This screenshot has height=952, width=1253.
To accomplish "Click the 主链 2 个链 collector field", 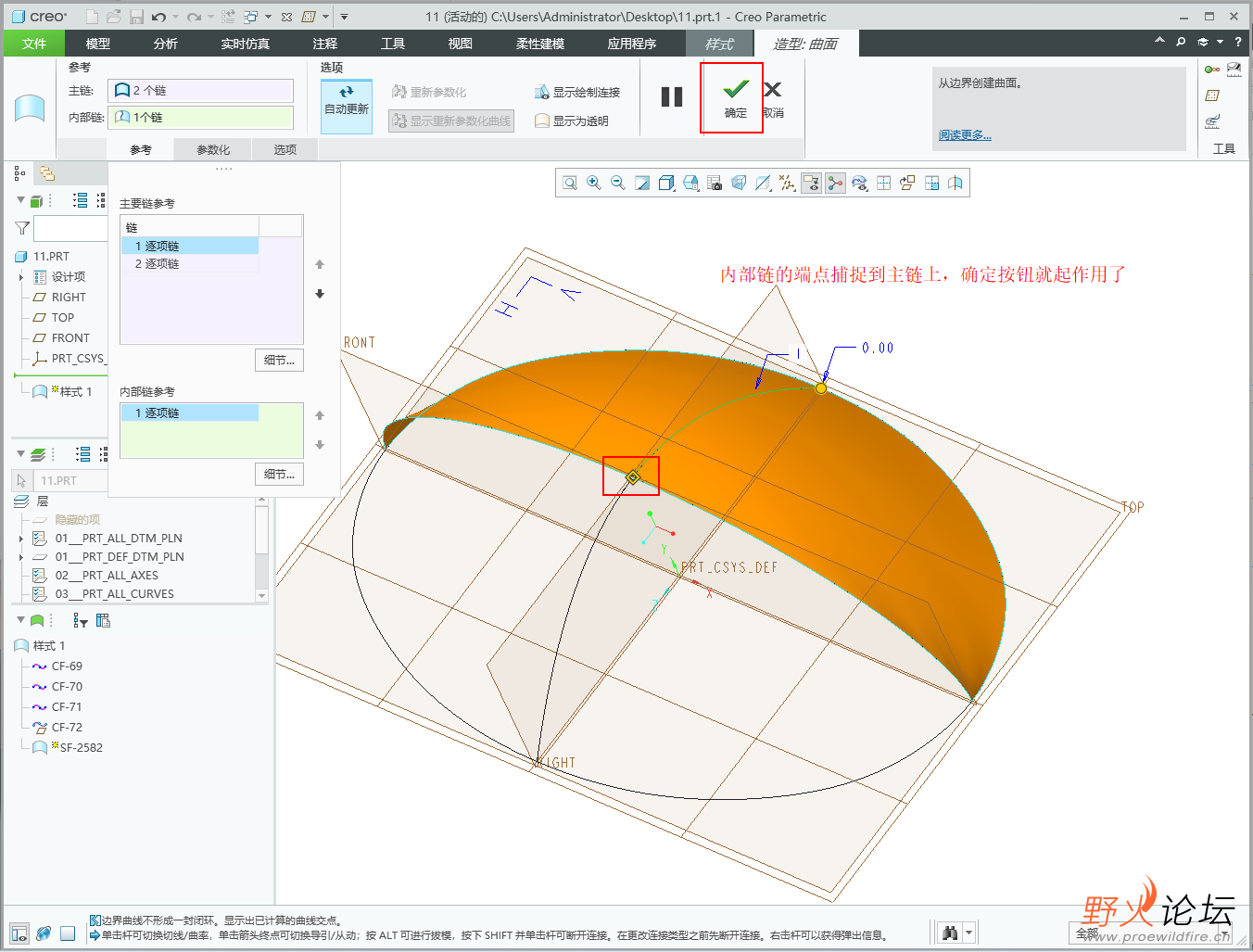I will (200, 90).
